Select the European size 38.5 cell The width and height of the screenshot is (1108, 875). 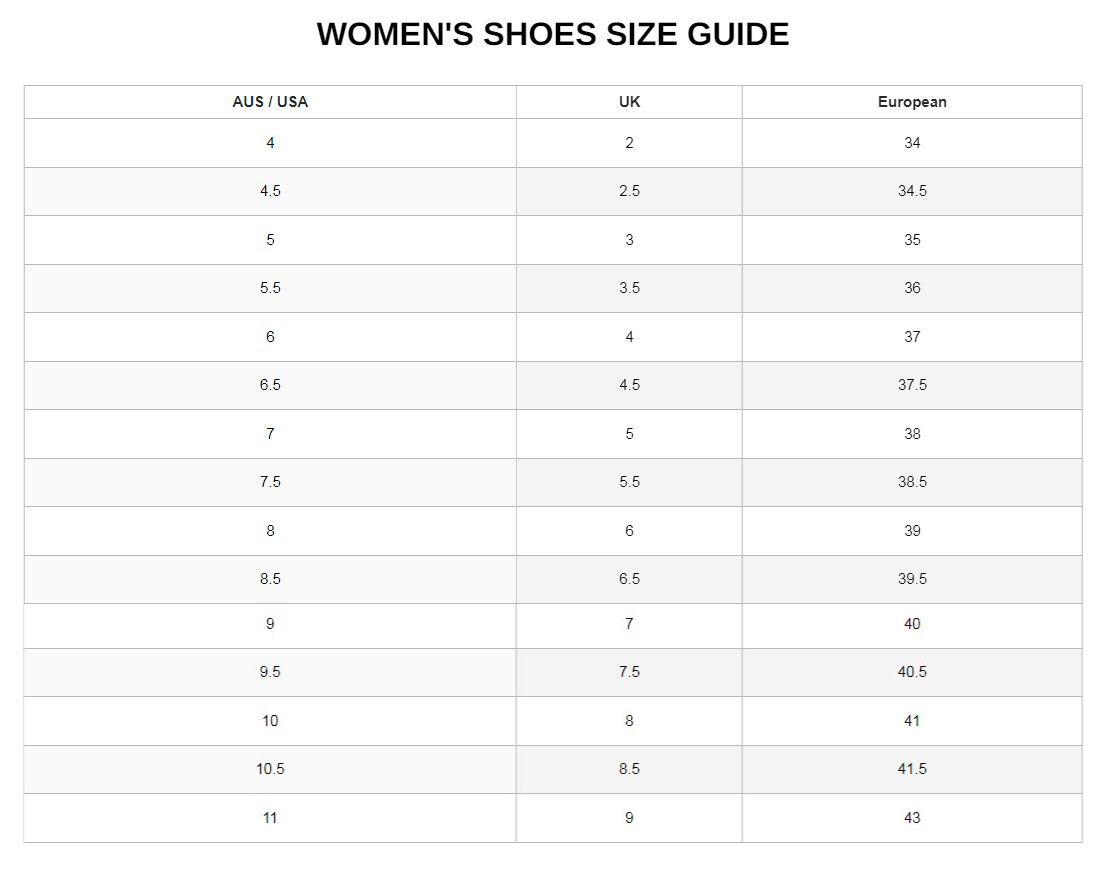click(912, 482)
